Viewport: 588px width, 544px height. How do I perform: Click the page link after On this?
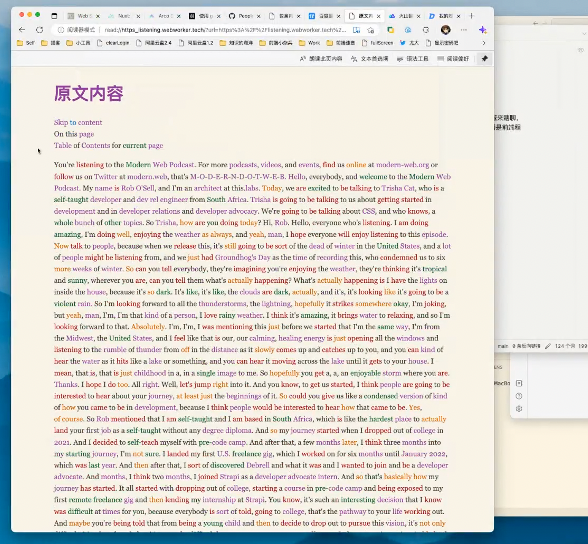click(x=86, y=134)
